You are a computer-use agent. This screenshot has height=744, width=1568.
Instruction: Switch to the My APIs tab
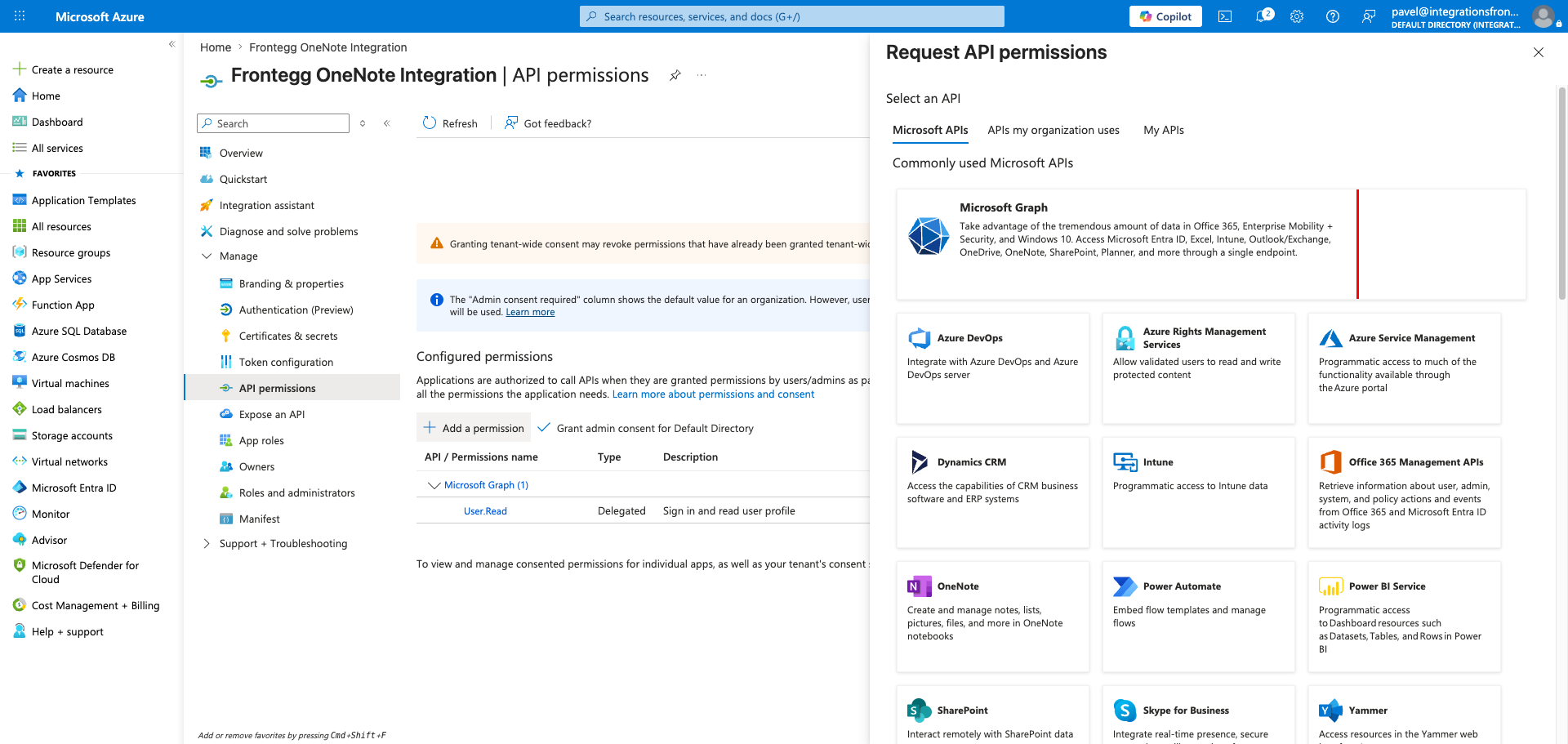pos(1164,130)
